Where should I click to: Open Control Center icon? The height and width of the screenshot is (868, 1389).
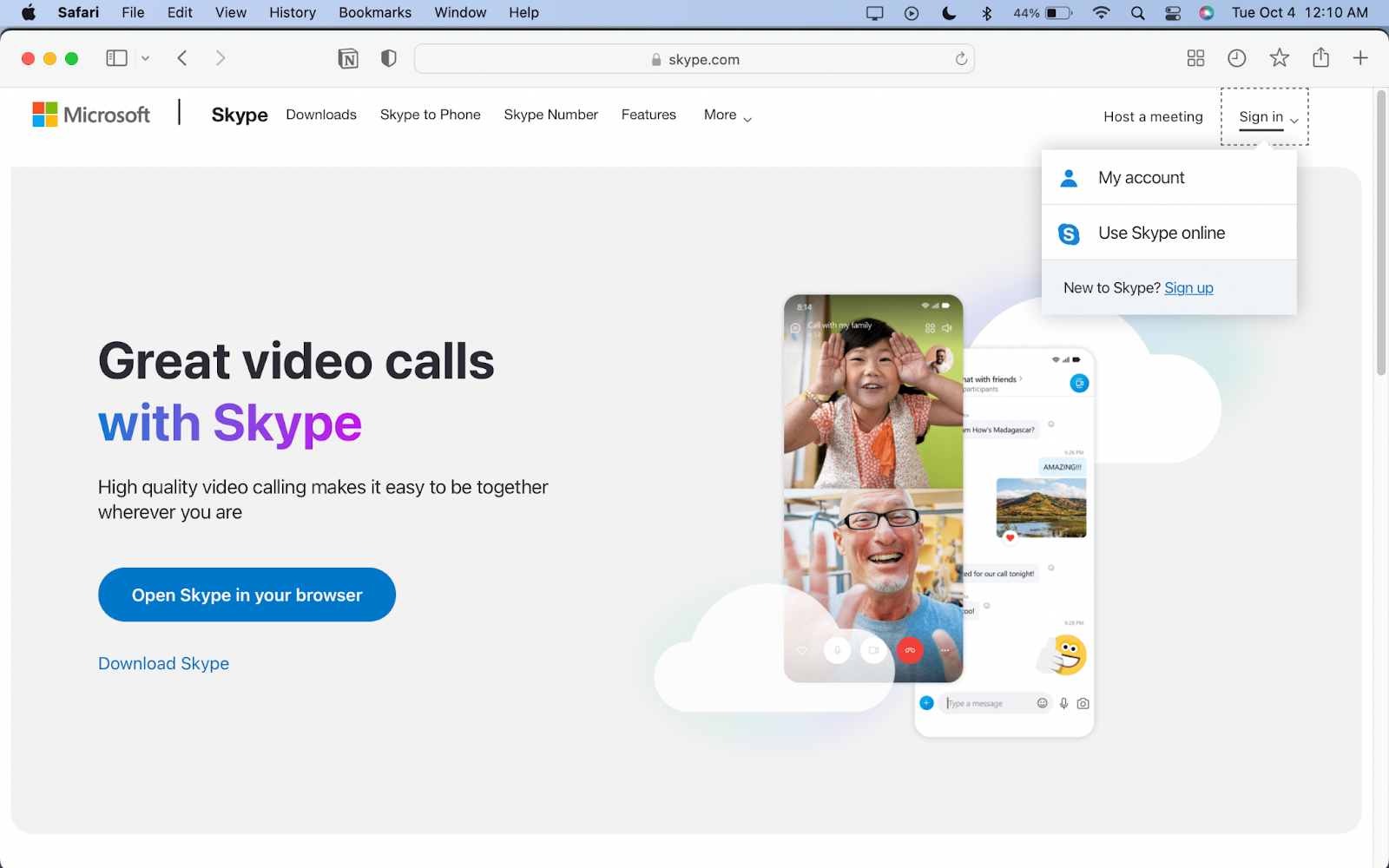(1173, 13)
